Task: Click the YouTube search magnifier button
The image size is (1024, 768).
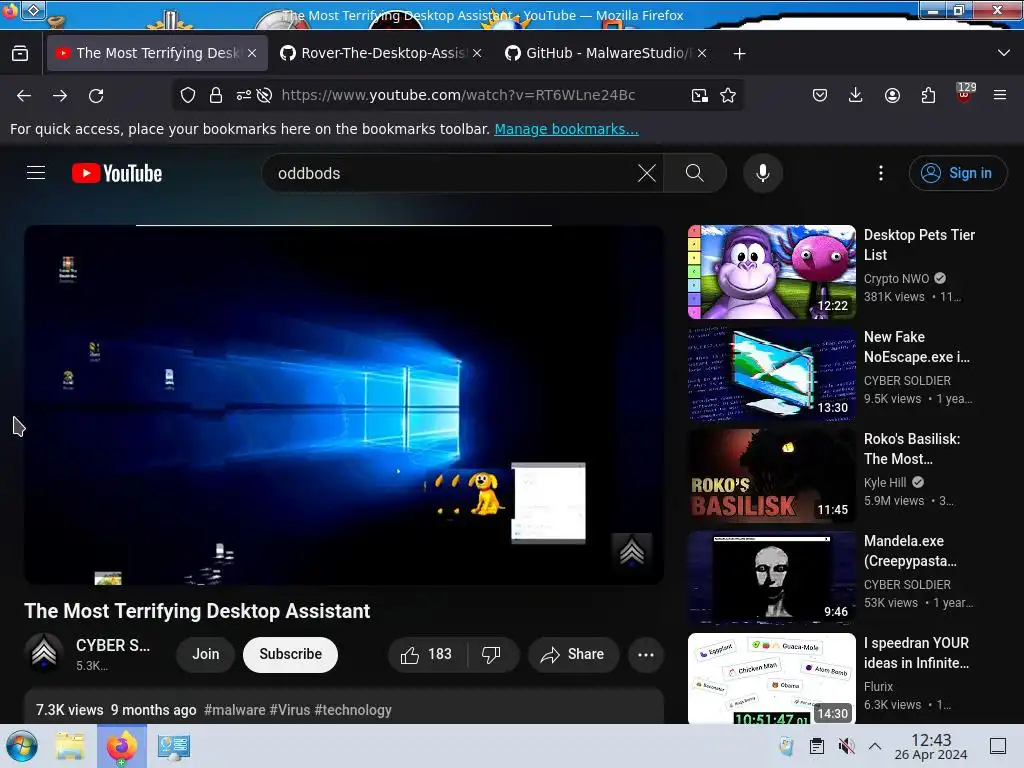Action: pos(695,173)
